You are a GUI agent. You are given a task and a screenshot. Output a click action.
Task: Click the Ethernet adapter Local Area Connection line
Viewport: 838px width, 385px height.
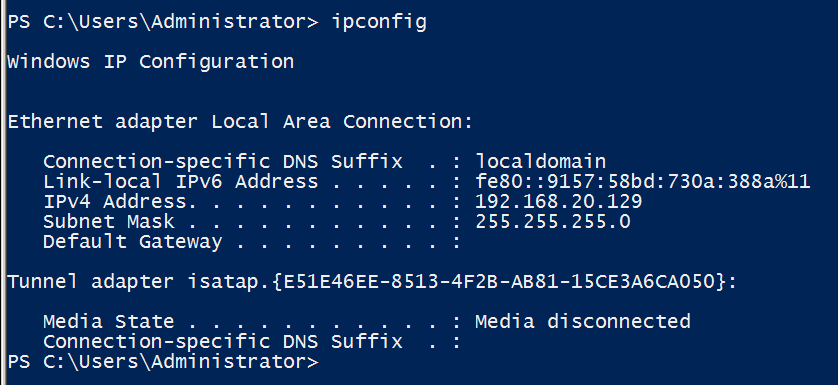[240, 122]
